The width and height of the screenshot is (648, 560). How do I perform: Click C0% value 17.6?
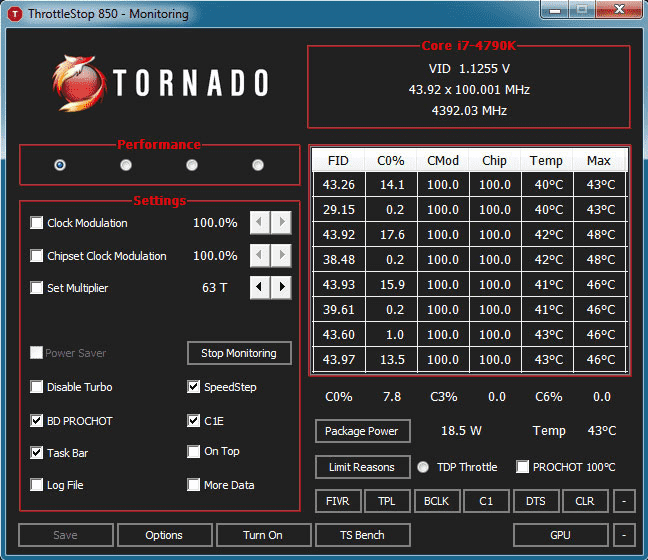point(391,235)
